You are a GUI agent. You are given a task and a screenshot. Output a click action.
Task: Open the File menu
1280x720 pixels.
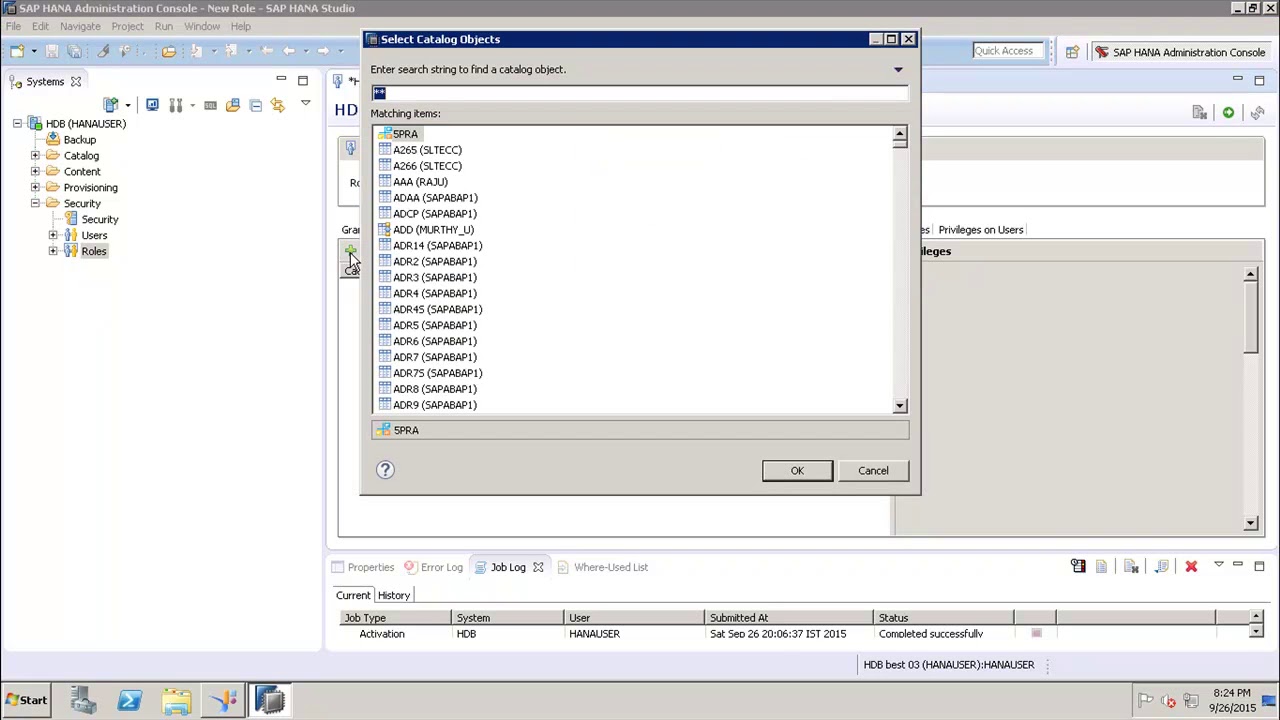(x=13, y=26)
